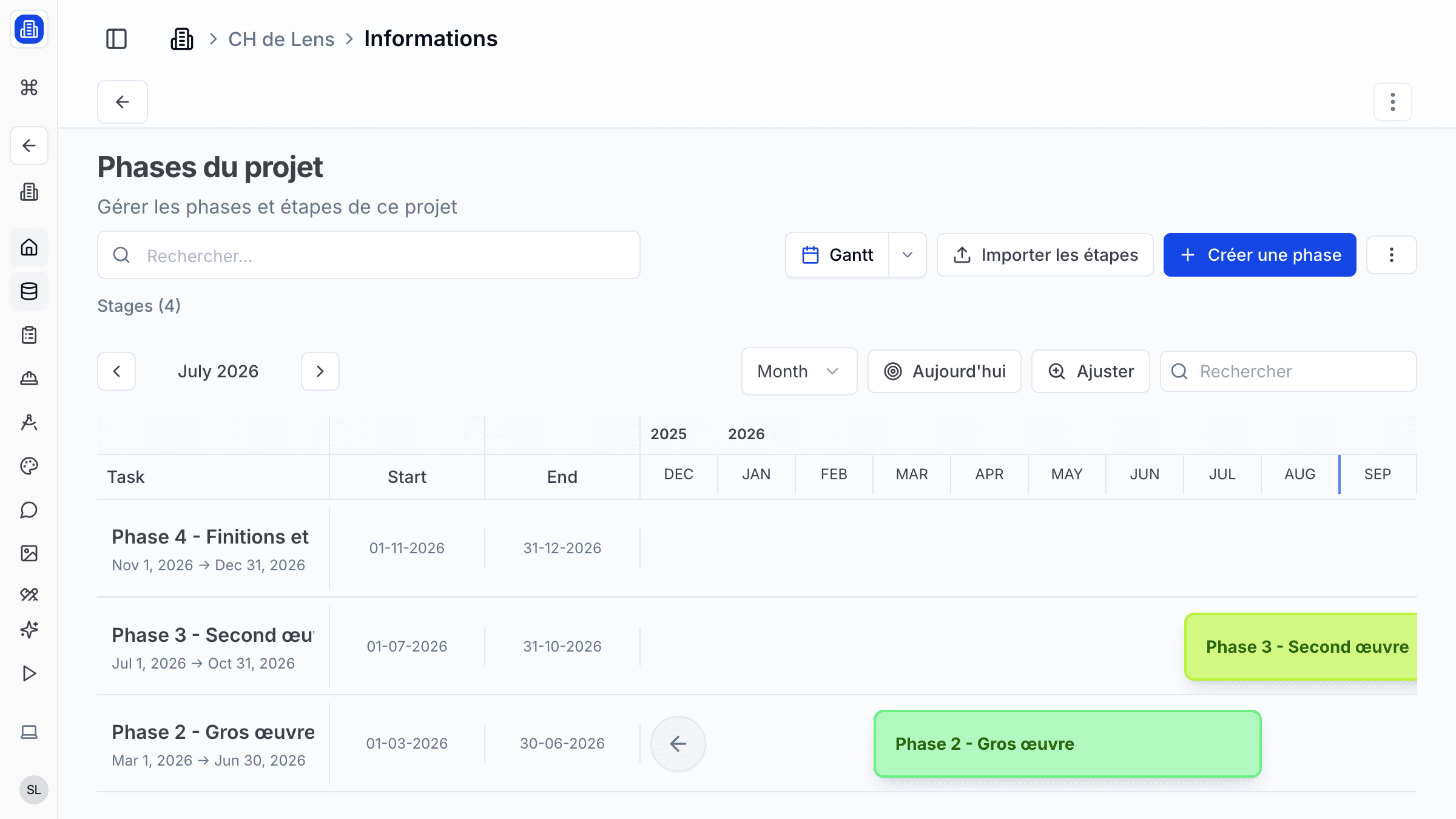1456x819 pixels.
Task: Open the SL user avatar
Action: [34, 790]
